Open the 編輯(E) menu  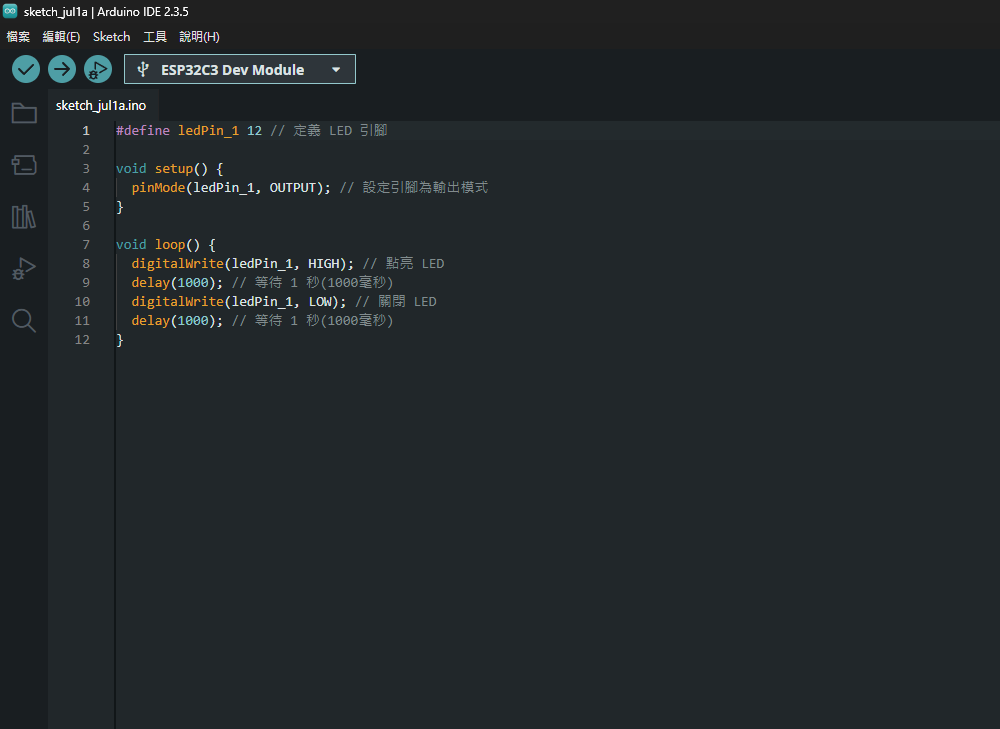point(61,37)
